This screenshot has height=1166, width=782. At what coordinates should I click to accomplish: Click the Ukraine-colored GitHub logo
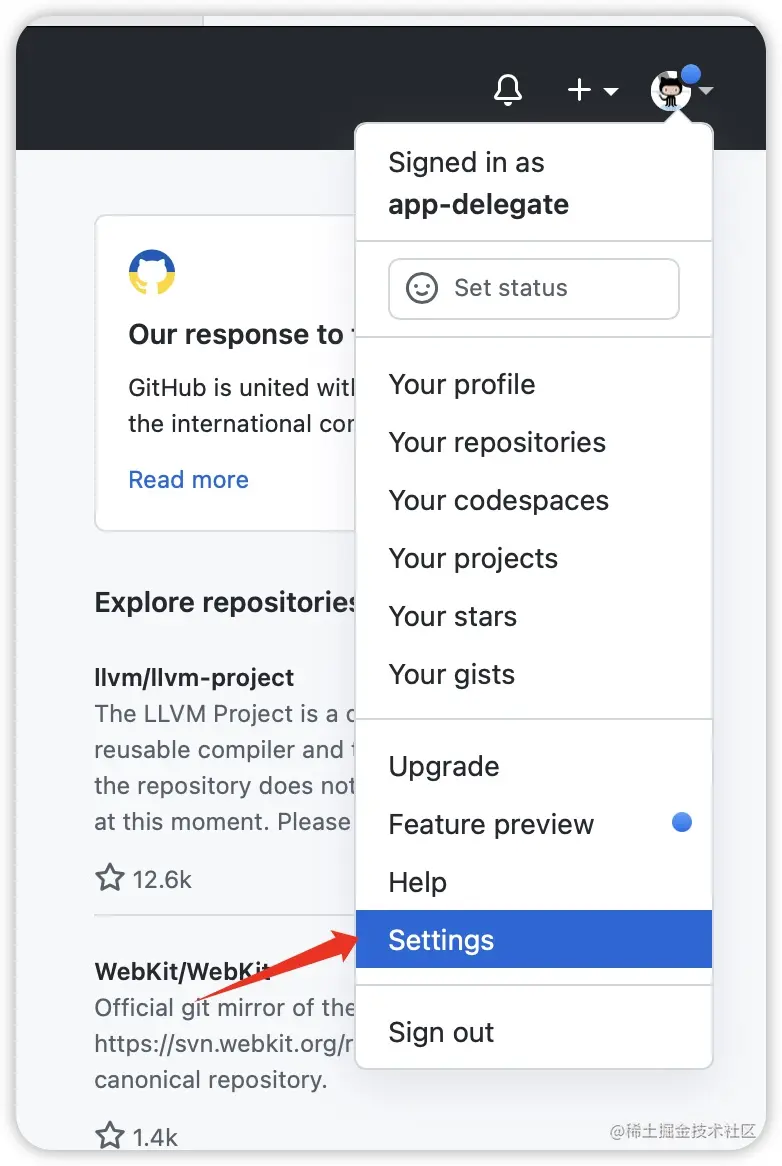pyautogui.click(x=152, y=271)
